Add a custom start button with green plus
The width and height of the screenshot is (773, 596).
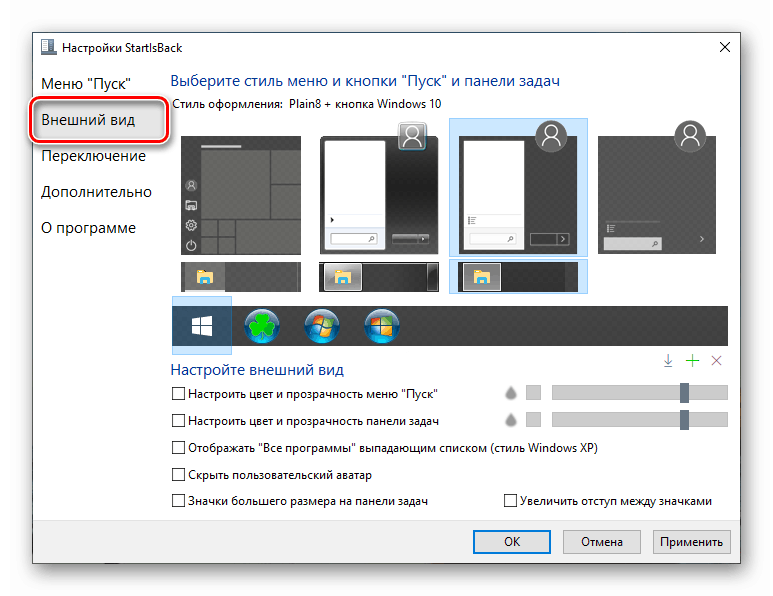point(692,360)
